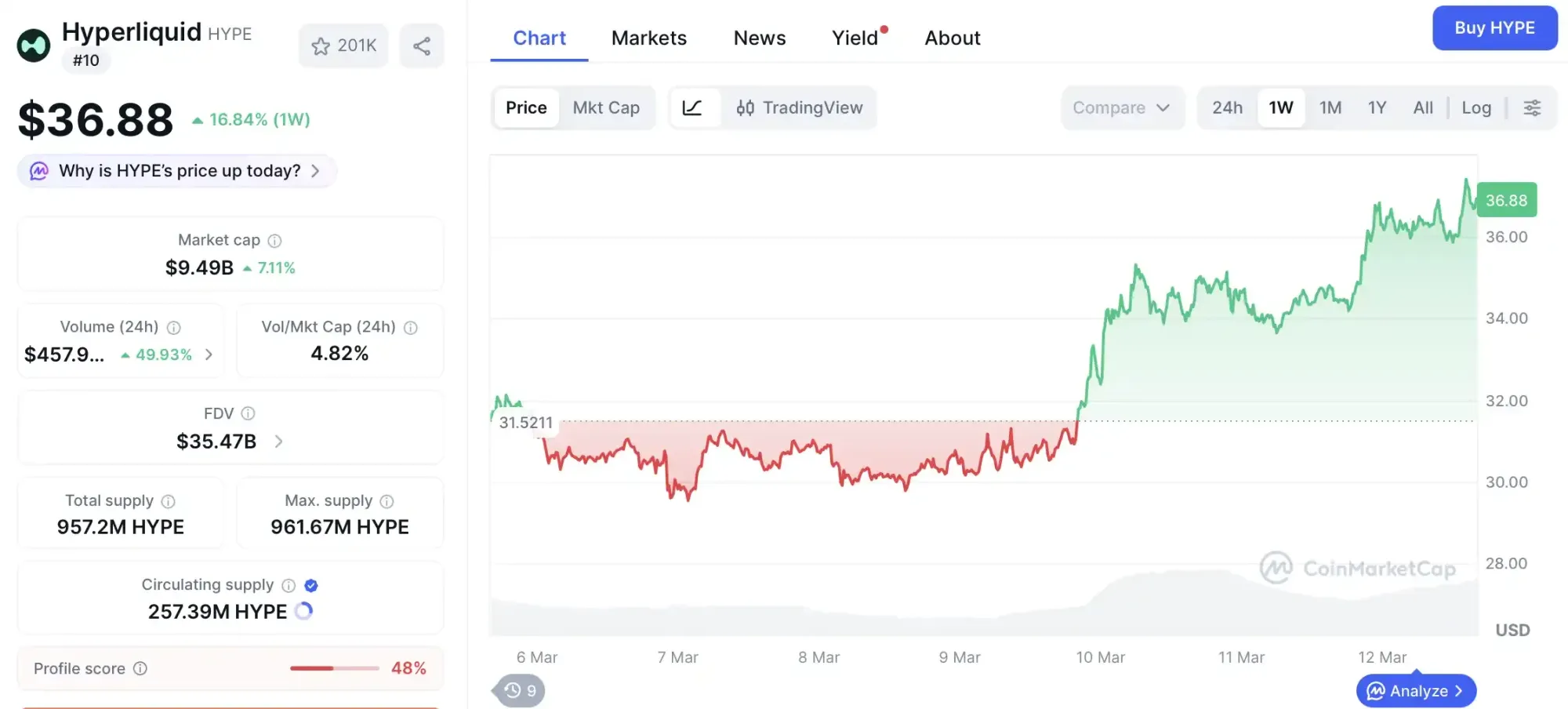The width and height of the screenshot is (1568, 709).
Task: Switch chart to Mkt Cap view
Action: point(607,107)
